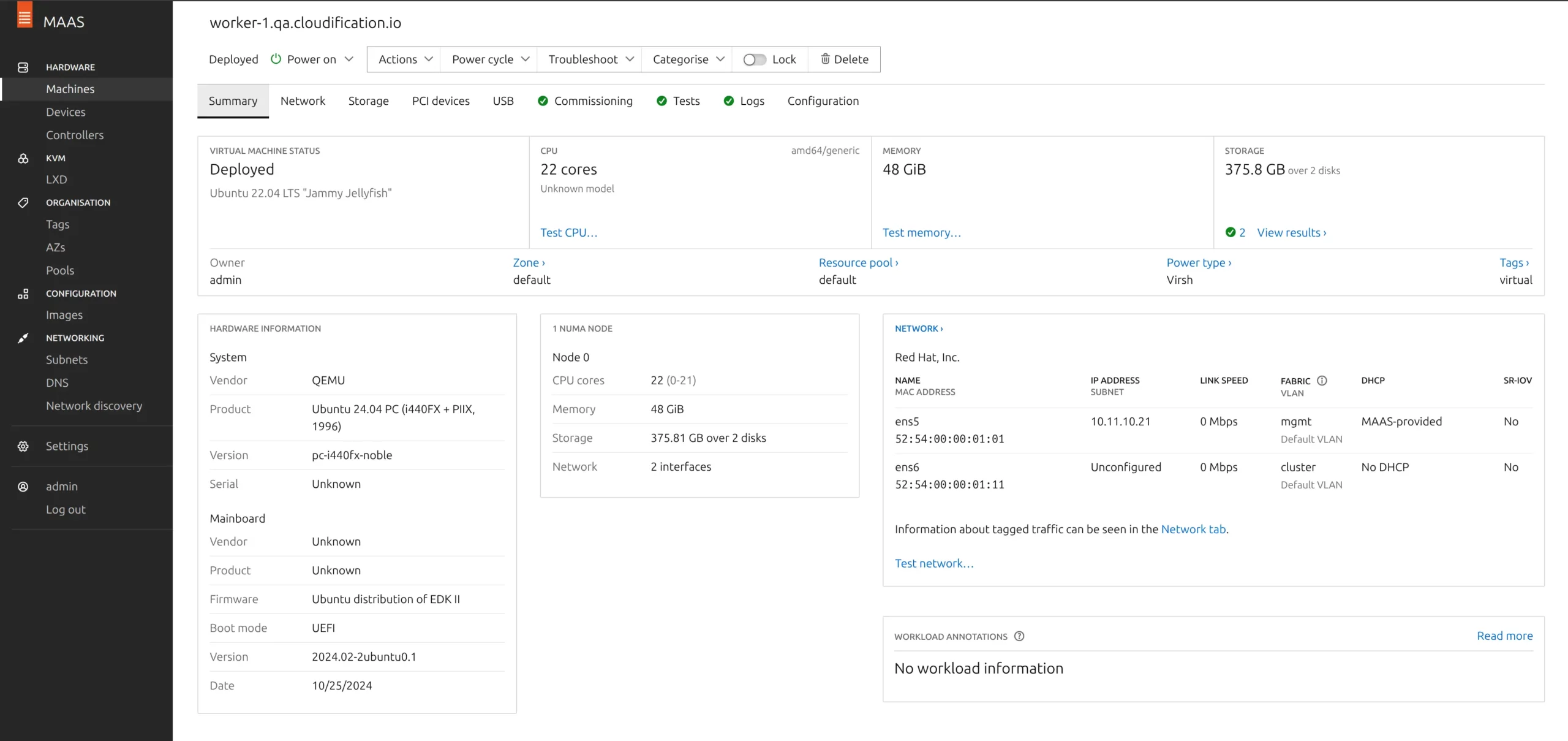Click the Organisation tag icon

pyautogui.click(x=23, y=203)
